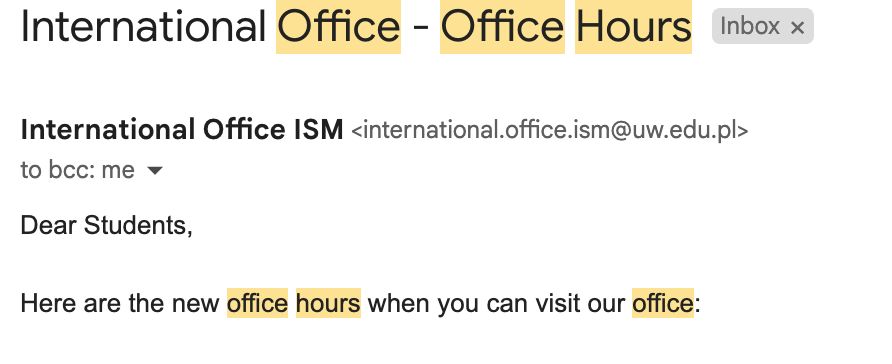The width and height of the screenshot is (892, 364).
Task: Click highlighted 'hours' in the email body
Action: [x=328, y=303]
